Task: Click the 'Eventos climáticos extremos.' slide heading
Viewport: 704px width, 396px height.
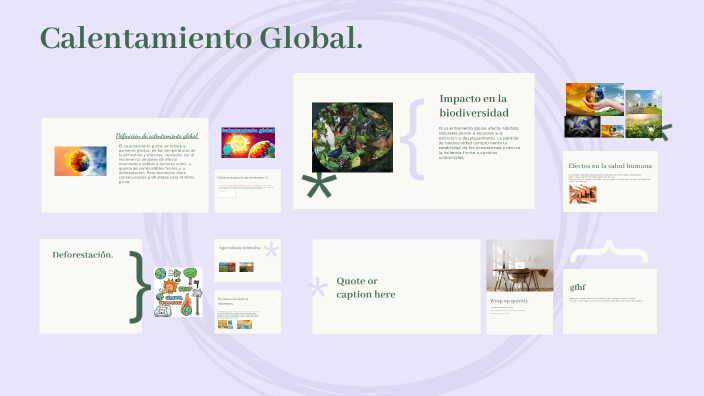Action: [x=233, y=301]
